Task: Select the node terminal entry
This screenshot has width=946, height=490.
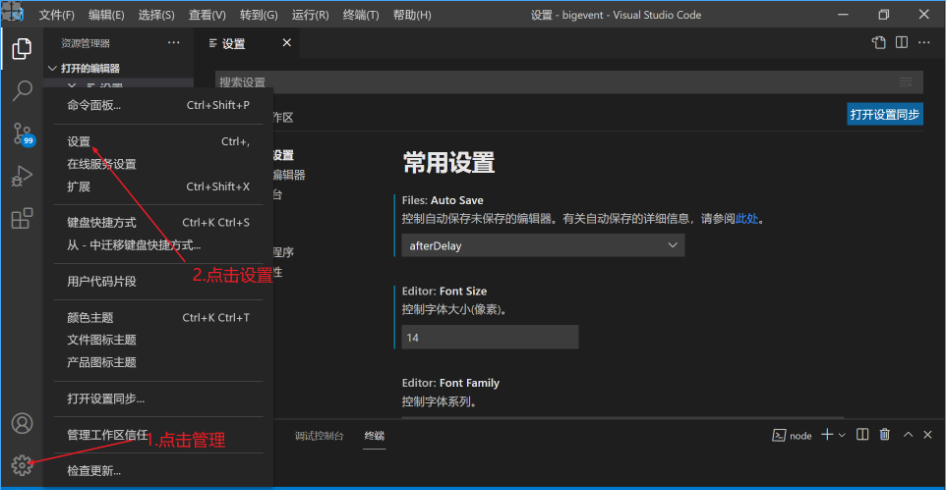Action: tap(793, 436)
